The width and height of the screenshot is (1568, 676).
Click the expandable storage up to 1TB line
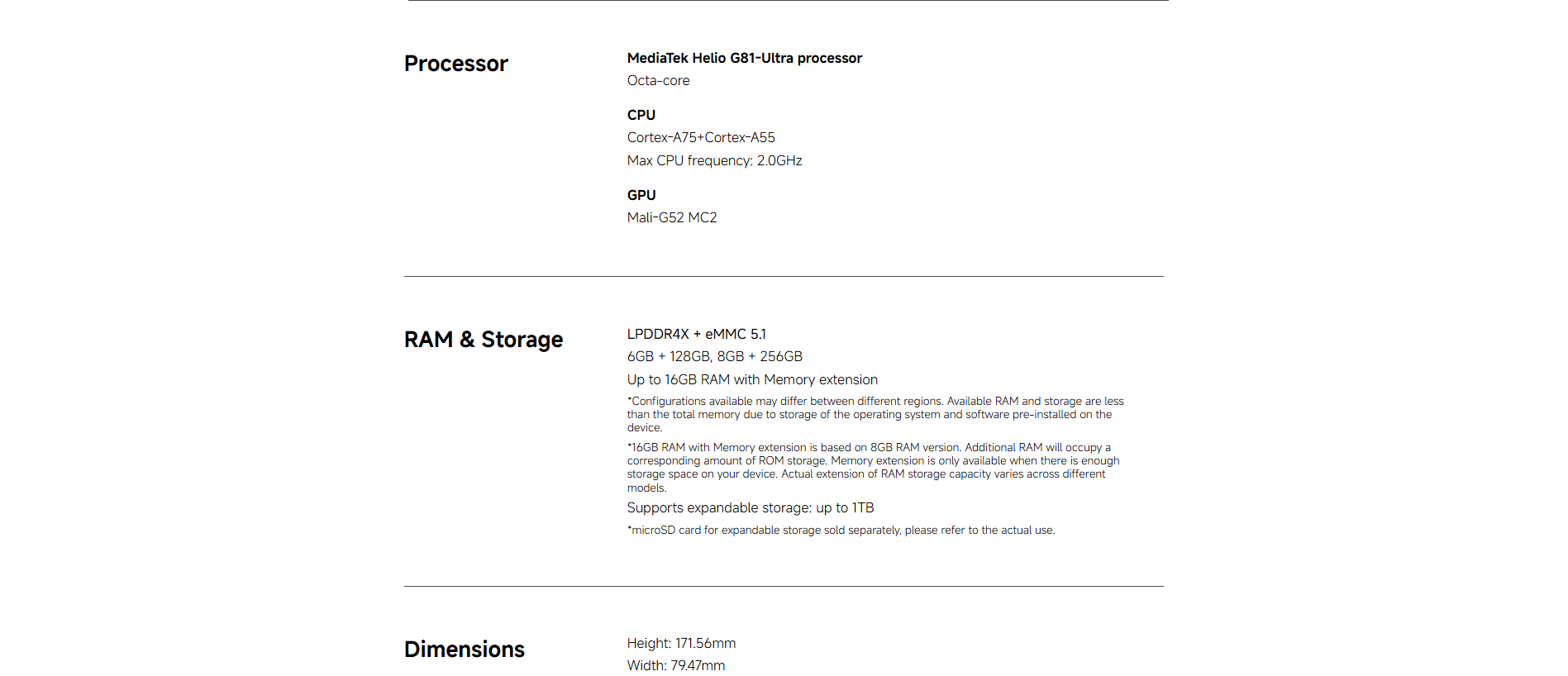750,508
